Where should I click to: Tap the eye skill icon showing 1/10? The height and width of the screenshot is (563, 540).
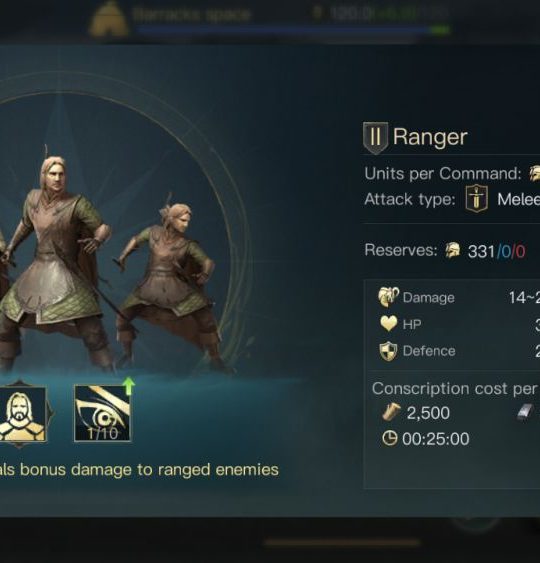102,413
